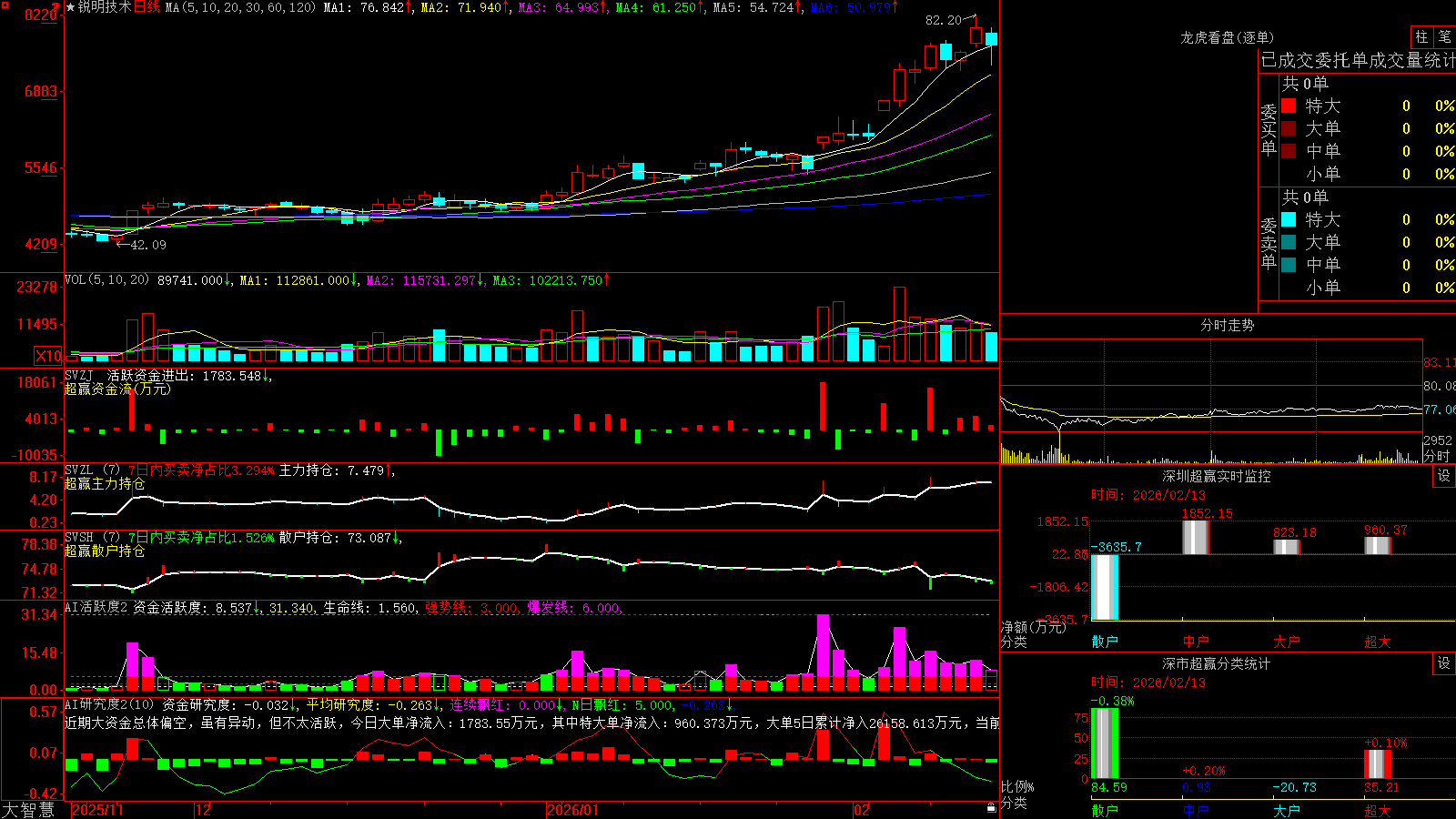Click the teal 大单 sell-order swatch
Image resolution: width=1456 pixels, height=819 pixels.
1289,242
